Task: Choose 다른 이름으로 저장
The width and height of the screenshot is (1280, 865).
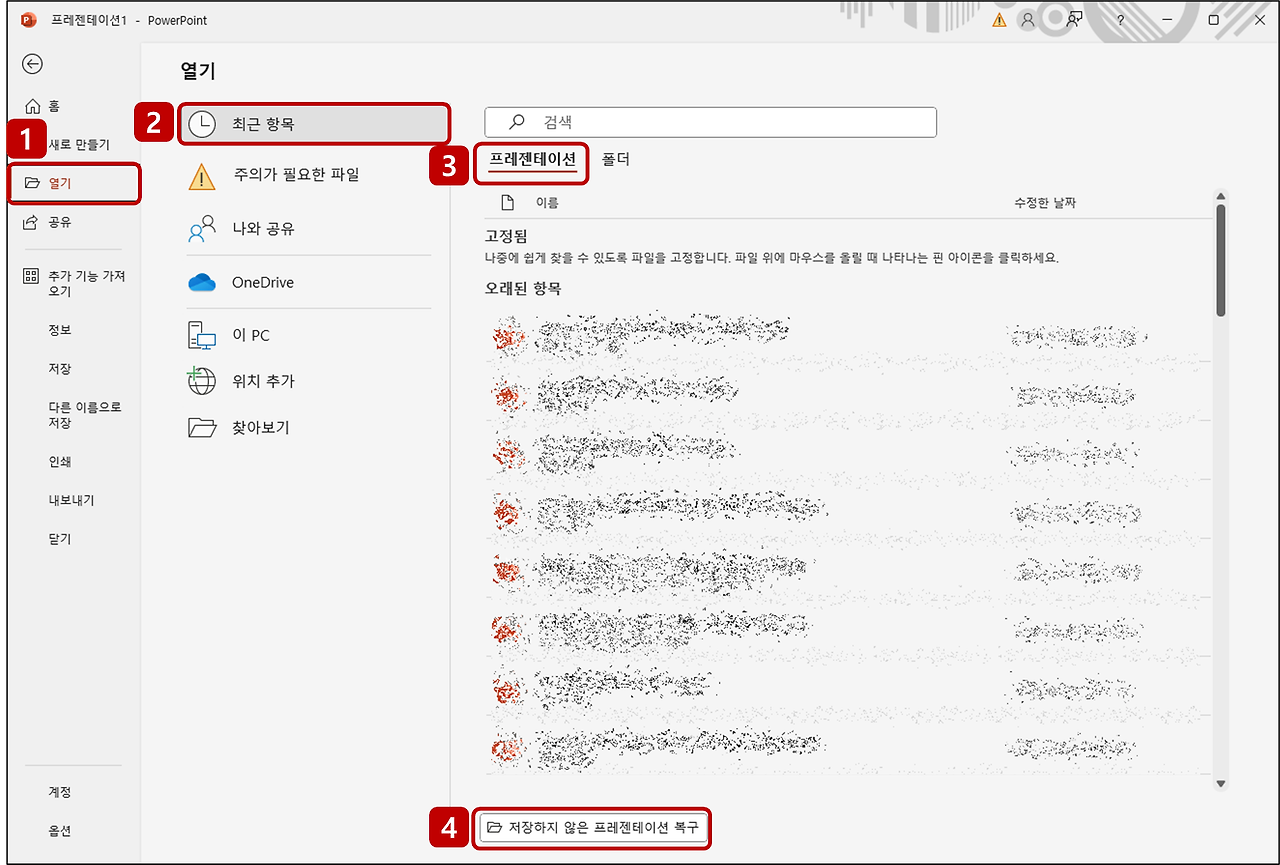Action: pyautogui.click(x=85, y=415)
